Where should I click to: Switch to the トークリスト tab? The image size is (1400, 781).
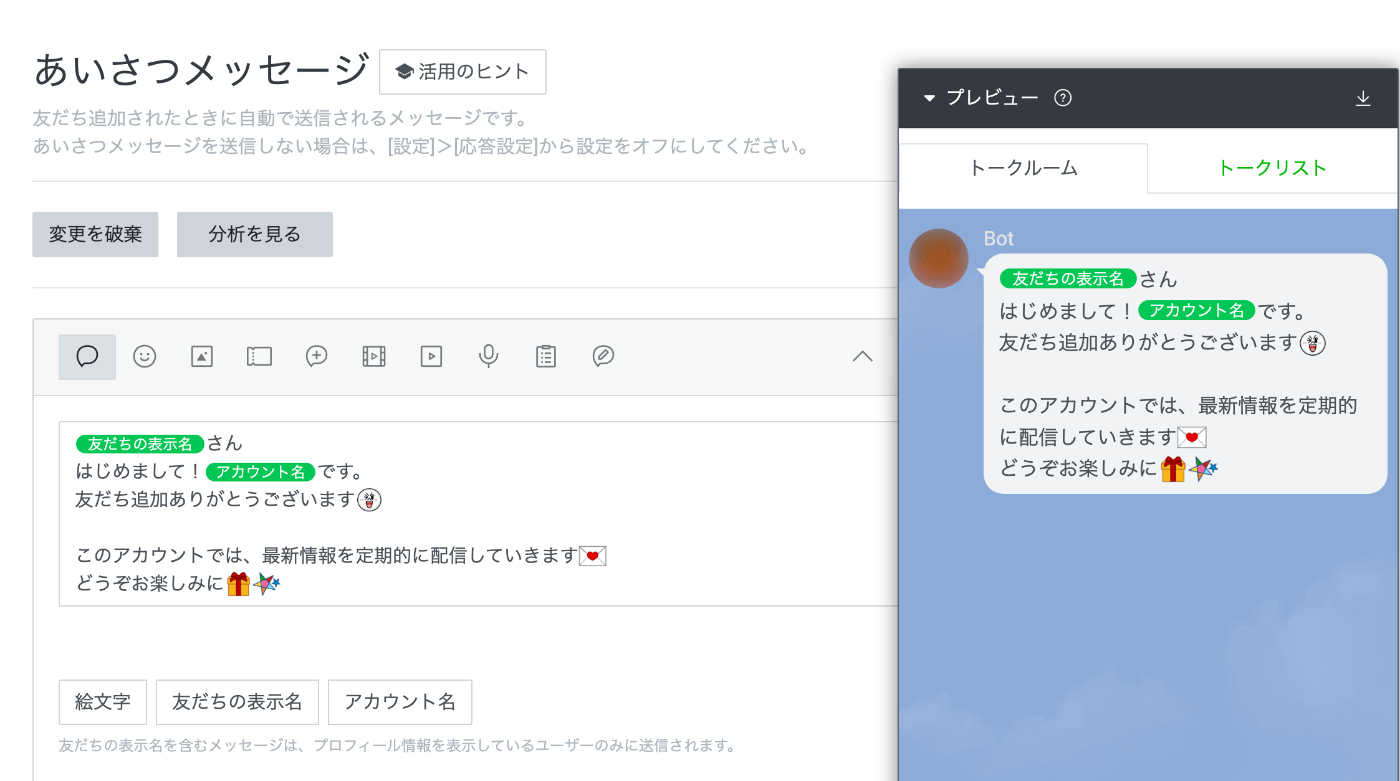[1272, 168]
